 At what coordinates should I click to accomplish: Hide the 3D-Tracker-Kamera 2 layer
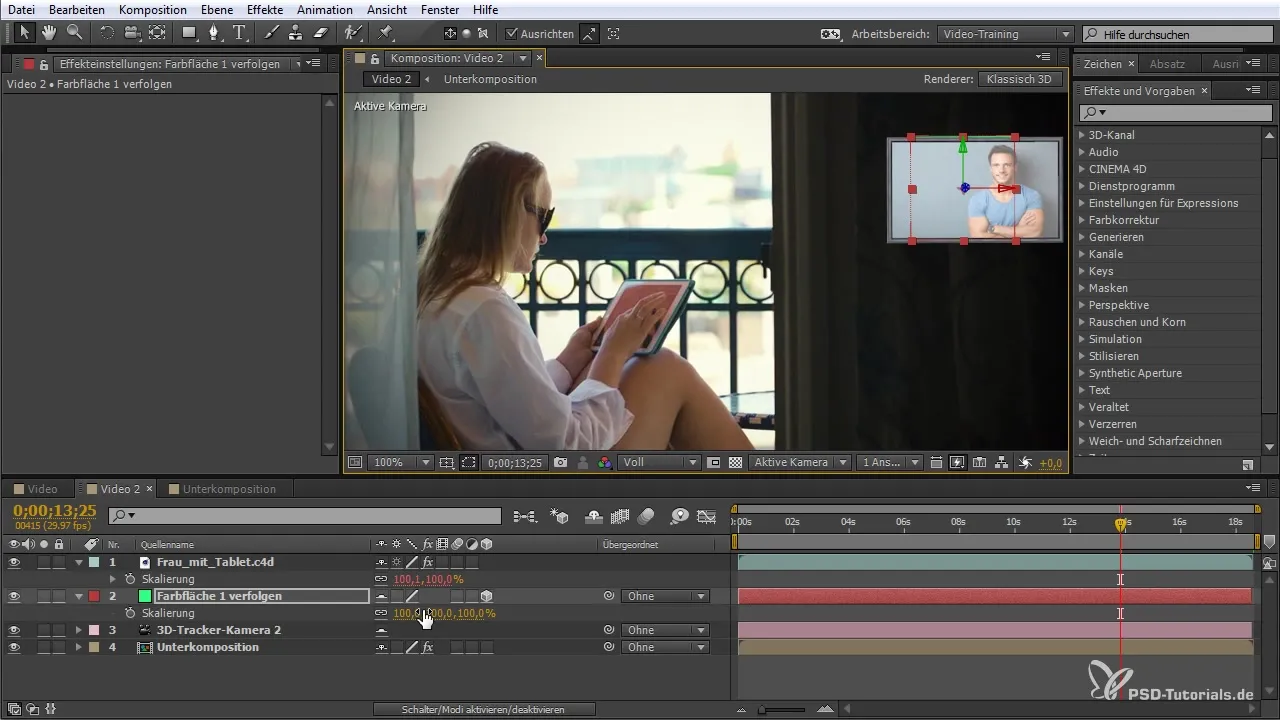14,630
